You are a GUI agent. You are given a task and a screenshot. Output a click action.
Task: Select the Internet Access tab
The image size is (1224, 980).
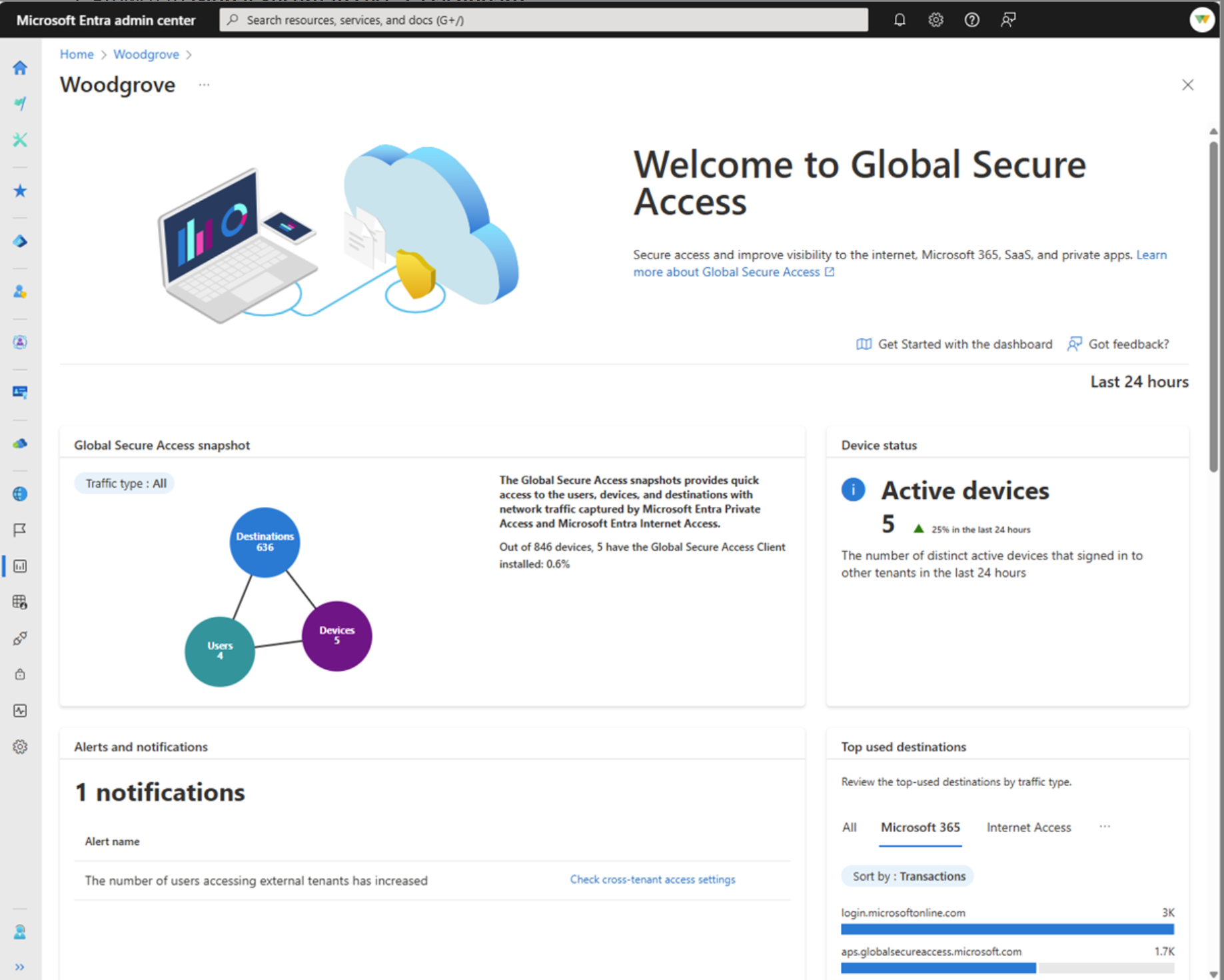pyautogui.click(x=1029, y=827)
